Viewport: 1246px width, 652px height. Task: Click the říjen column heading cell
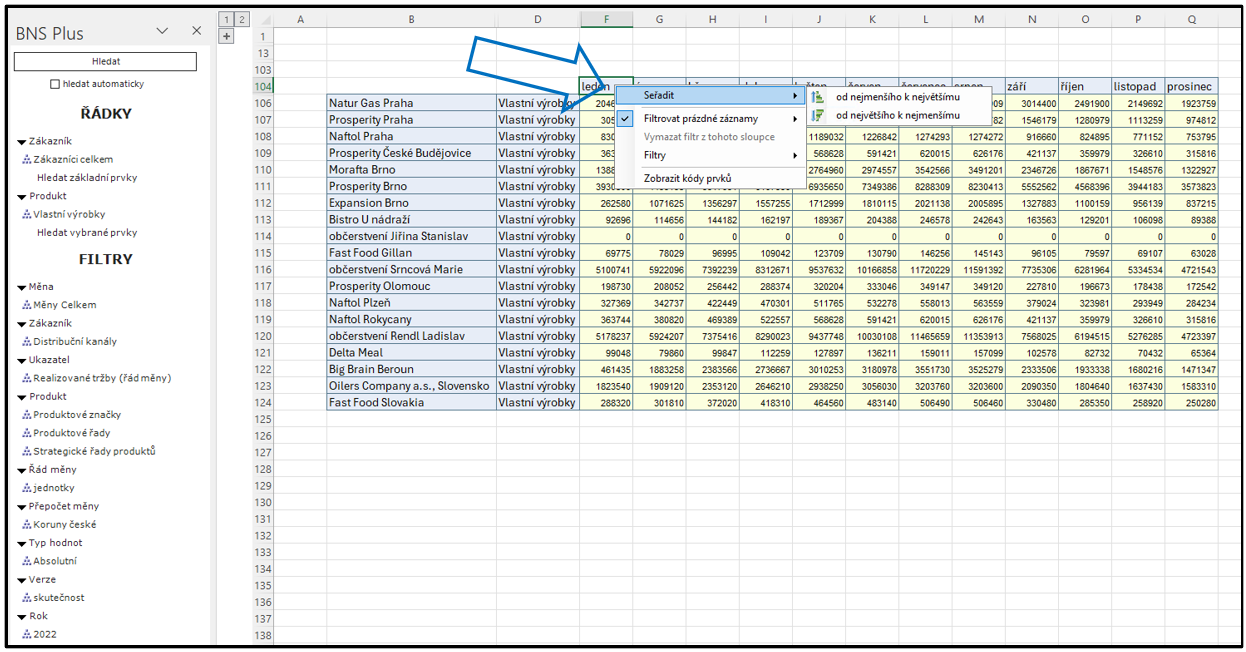pyautogui.click(x=1085, y=86)
